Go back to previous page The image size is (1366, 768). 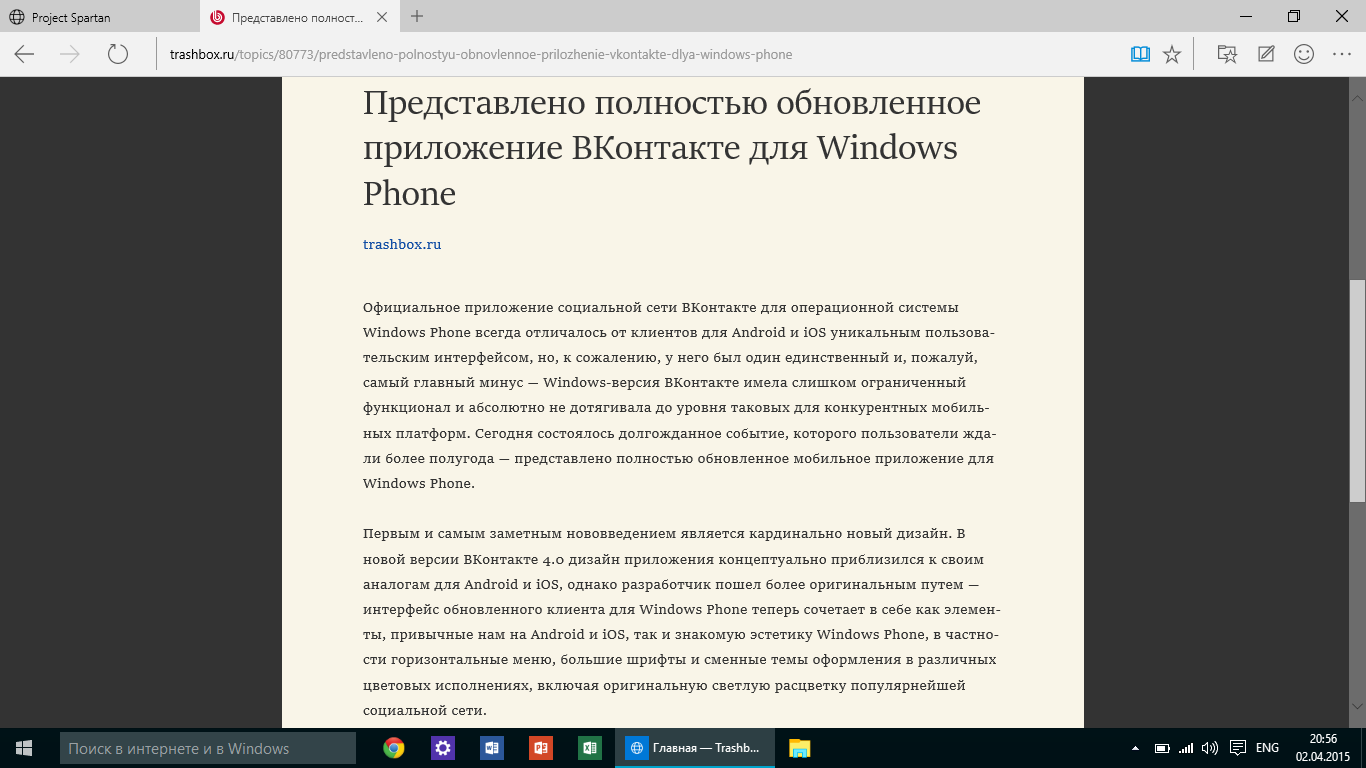point(24,54)
